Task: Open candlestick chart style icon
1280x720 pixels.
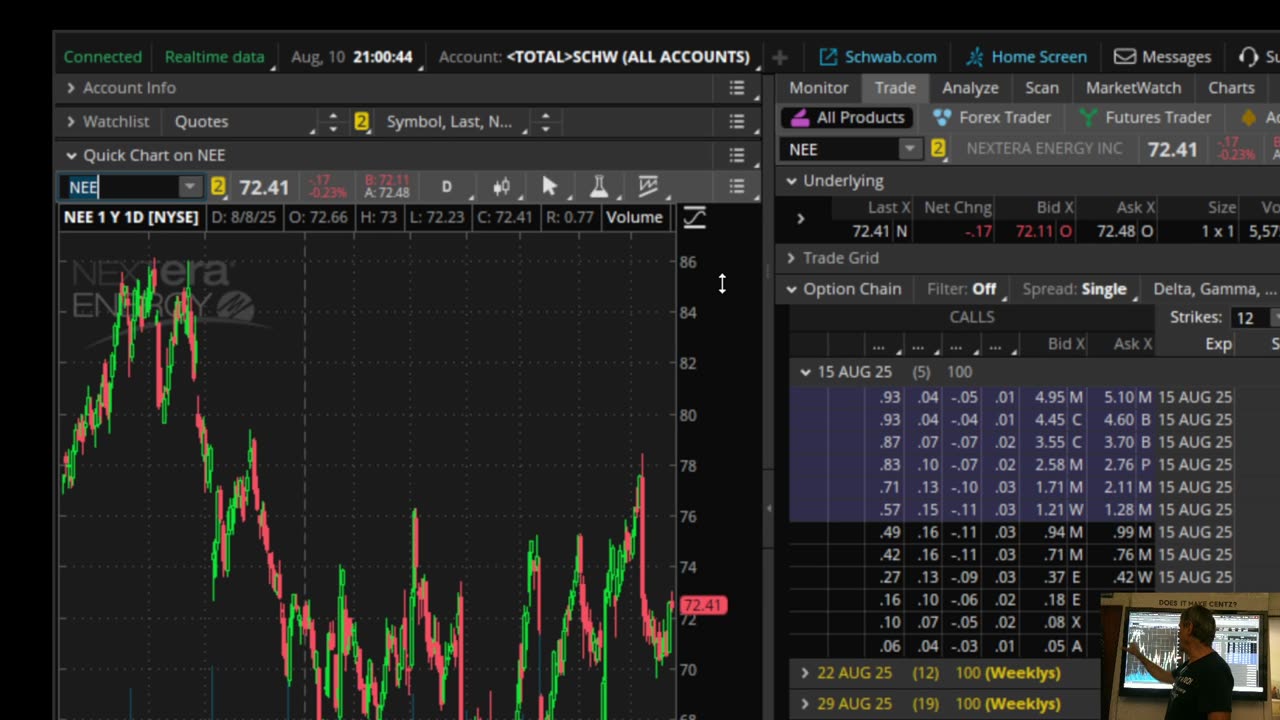Action: [x=502, y=187]
